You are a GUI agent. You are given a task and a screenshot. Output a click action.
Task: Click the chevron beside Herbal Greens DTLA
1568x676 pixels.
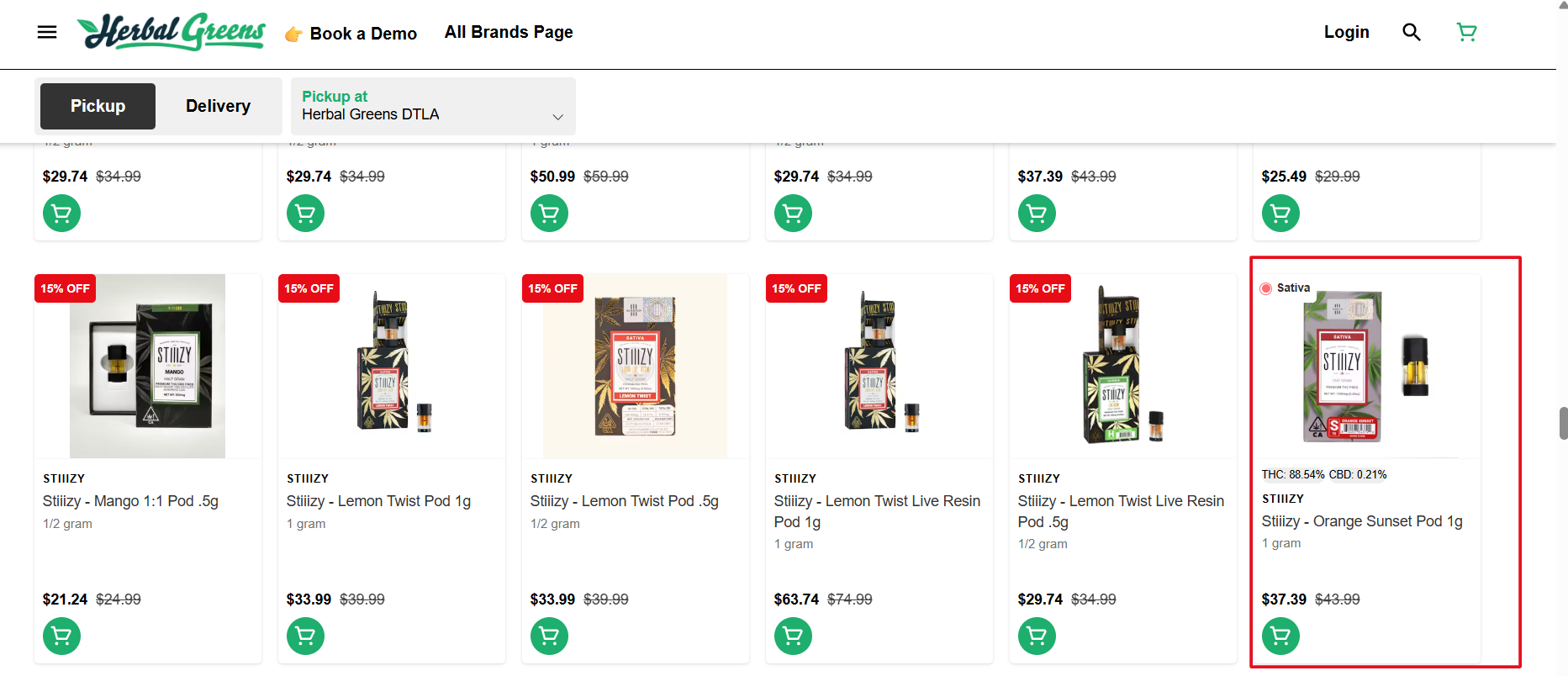point(557,116)
